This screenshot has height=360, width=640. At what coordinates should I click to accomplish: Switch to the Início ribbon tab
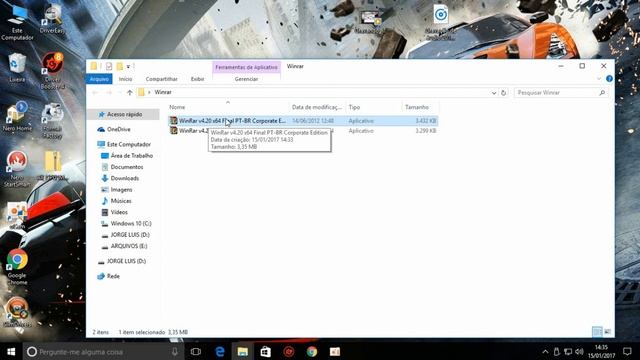125,79
